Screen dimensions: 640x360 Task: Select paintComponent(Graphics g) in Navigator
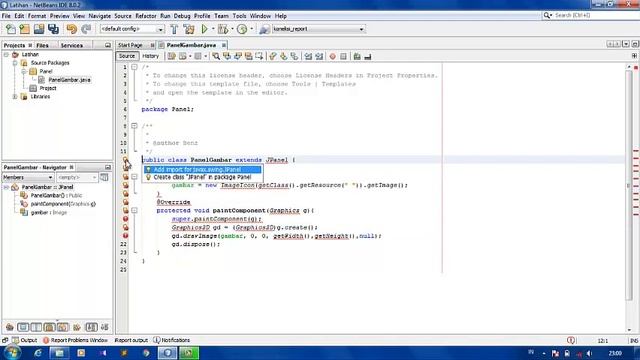pyautogui.click(x=63, y=204)
